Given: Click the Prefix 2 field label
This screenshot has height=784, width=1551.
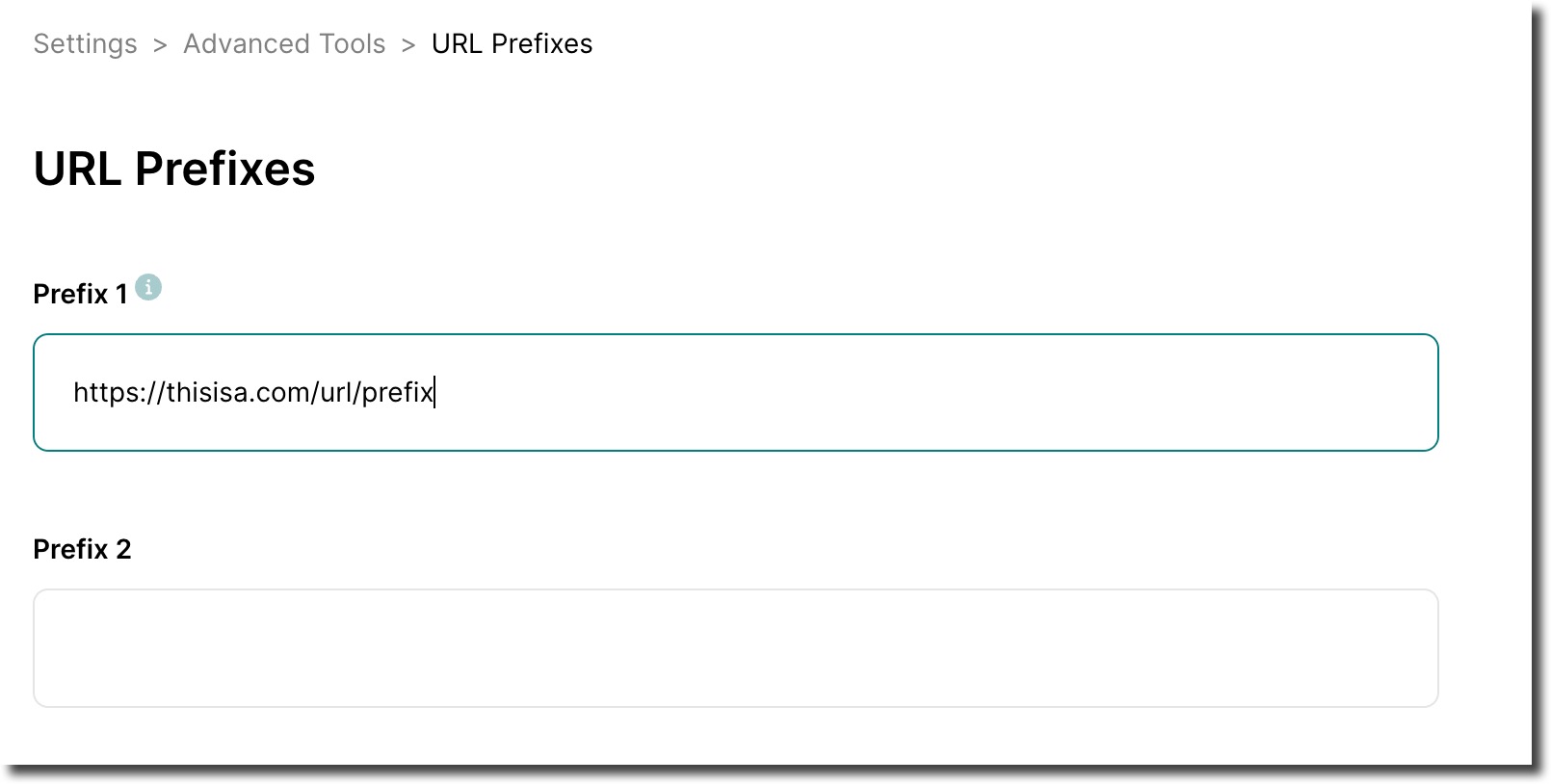Looking at the screenshot, I should (x=82, y=549).
